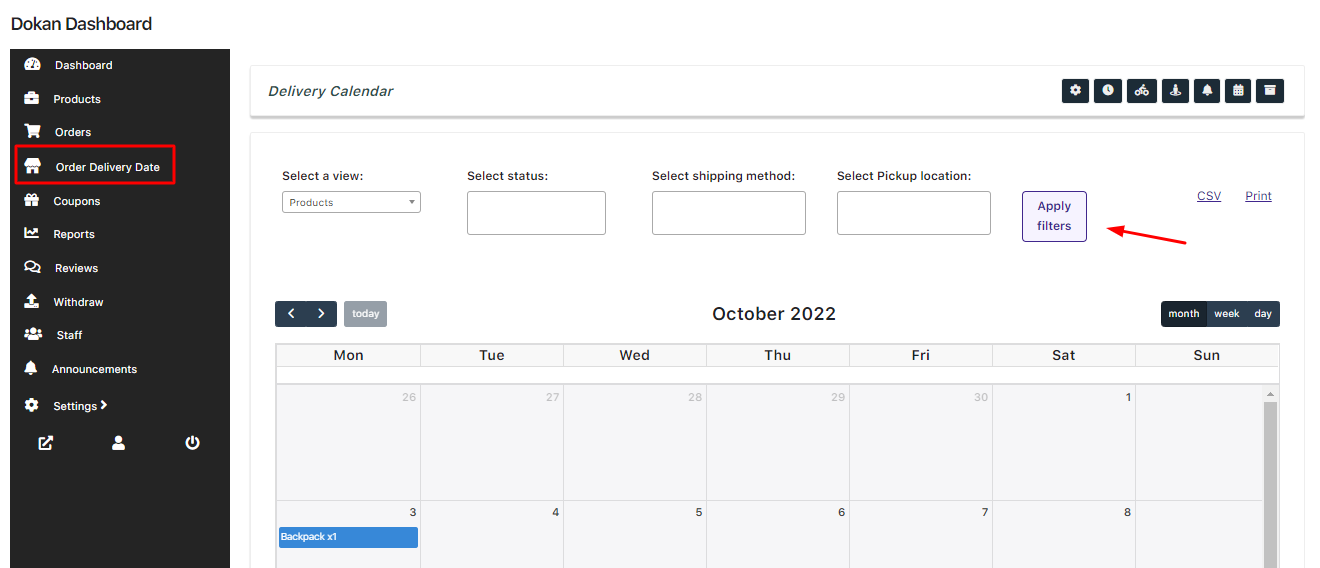Click the power logout icon
Viewport: 1320px width, 568px height.
pos(192,443)
